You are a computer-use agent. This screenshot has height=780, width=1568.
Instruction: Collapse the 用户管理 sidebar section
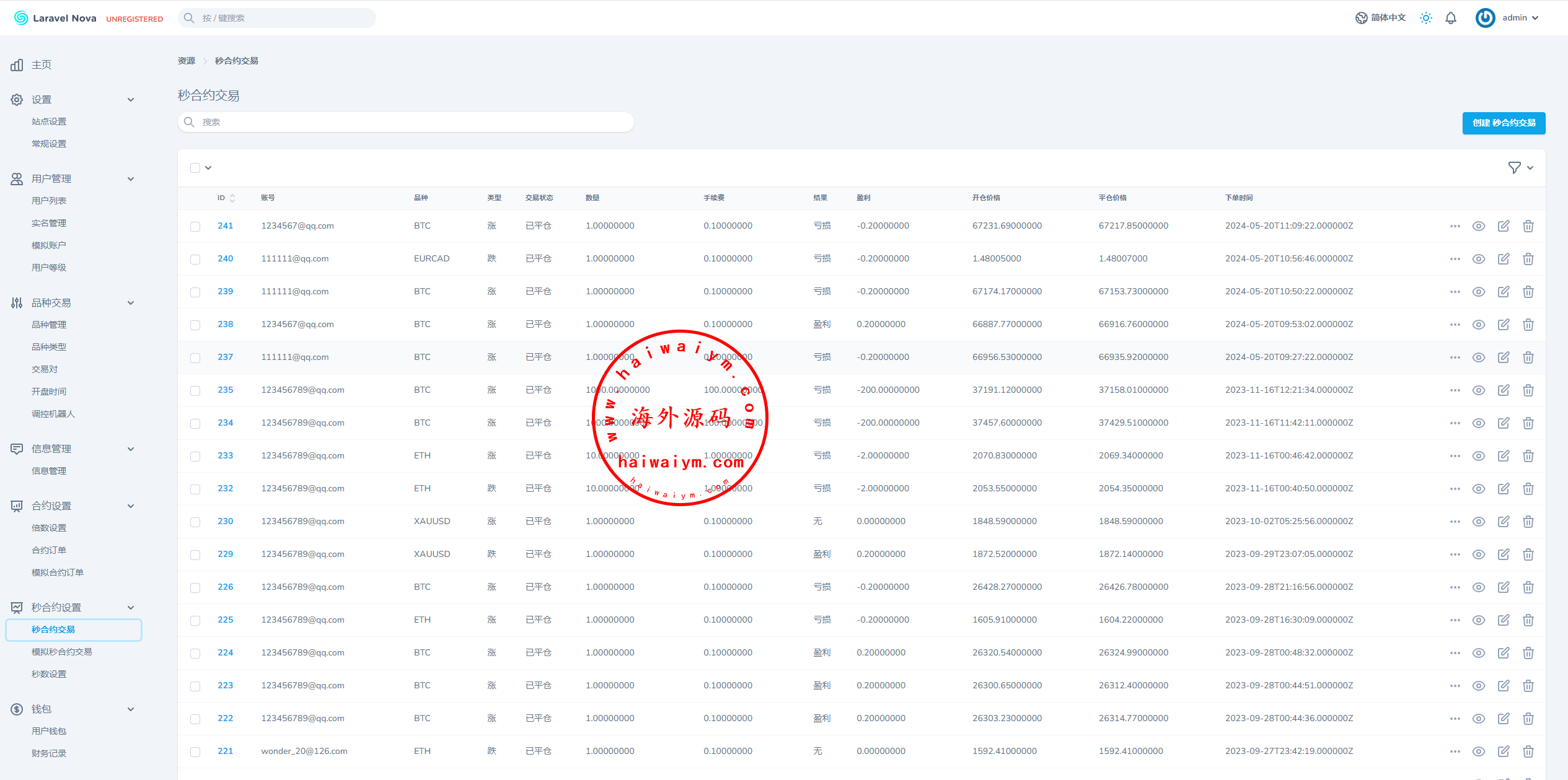[131, 179]
